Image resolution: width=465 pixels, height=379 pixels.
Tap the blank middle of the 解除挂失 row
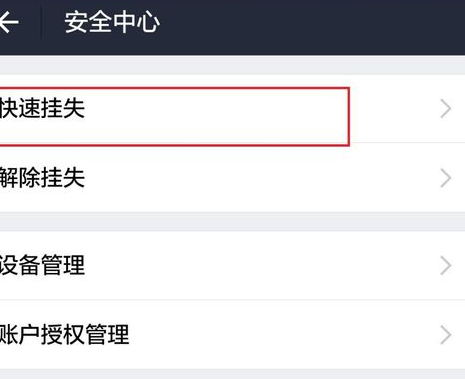pyautogui.click(x=260, y=177)
